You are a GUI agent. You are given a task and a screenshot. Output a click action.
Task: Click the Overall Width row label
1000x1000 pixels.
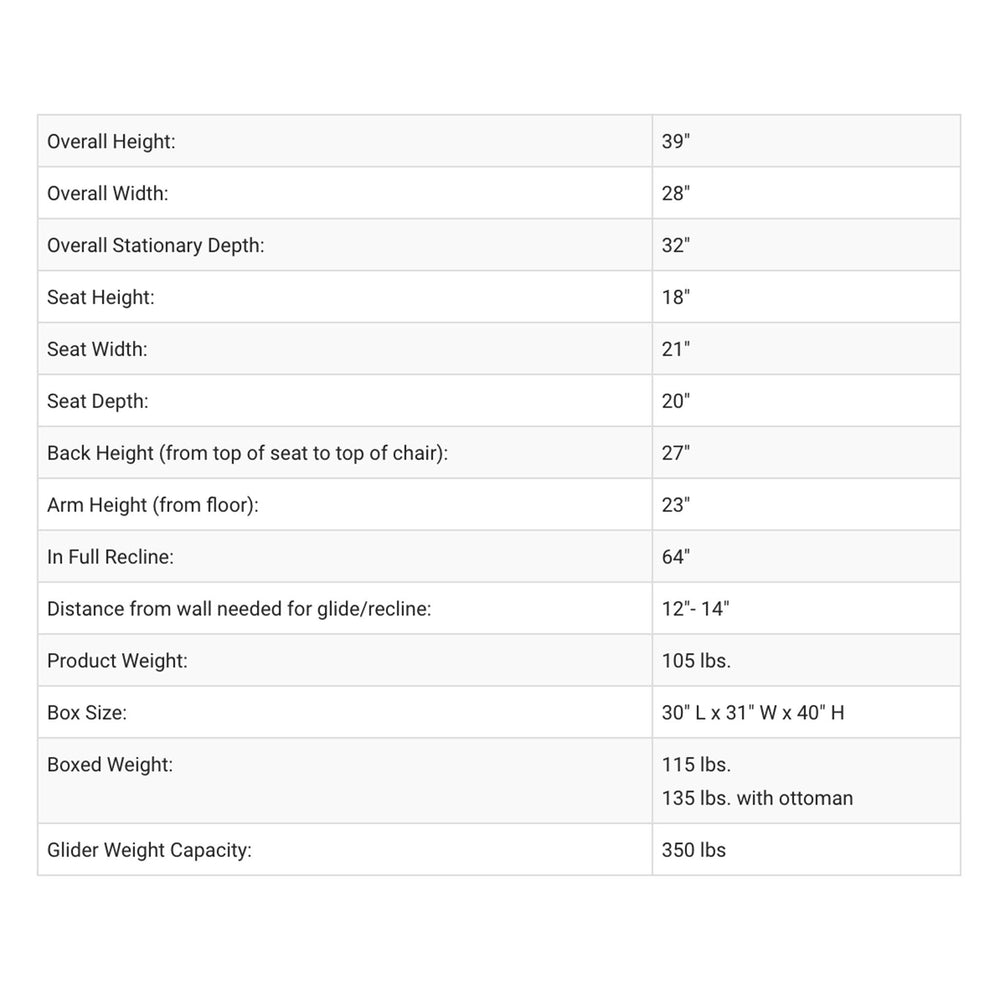(108, 194)
